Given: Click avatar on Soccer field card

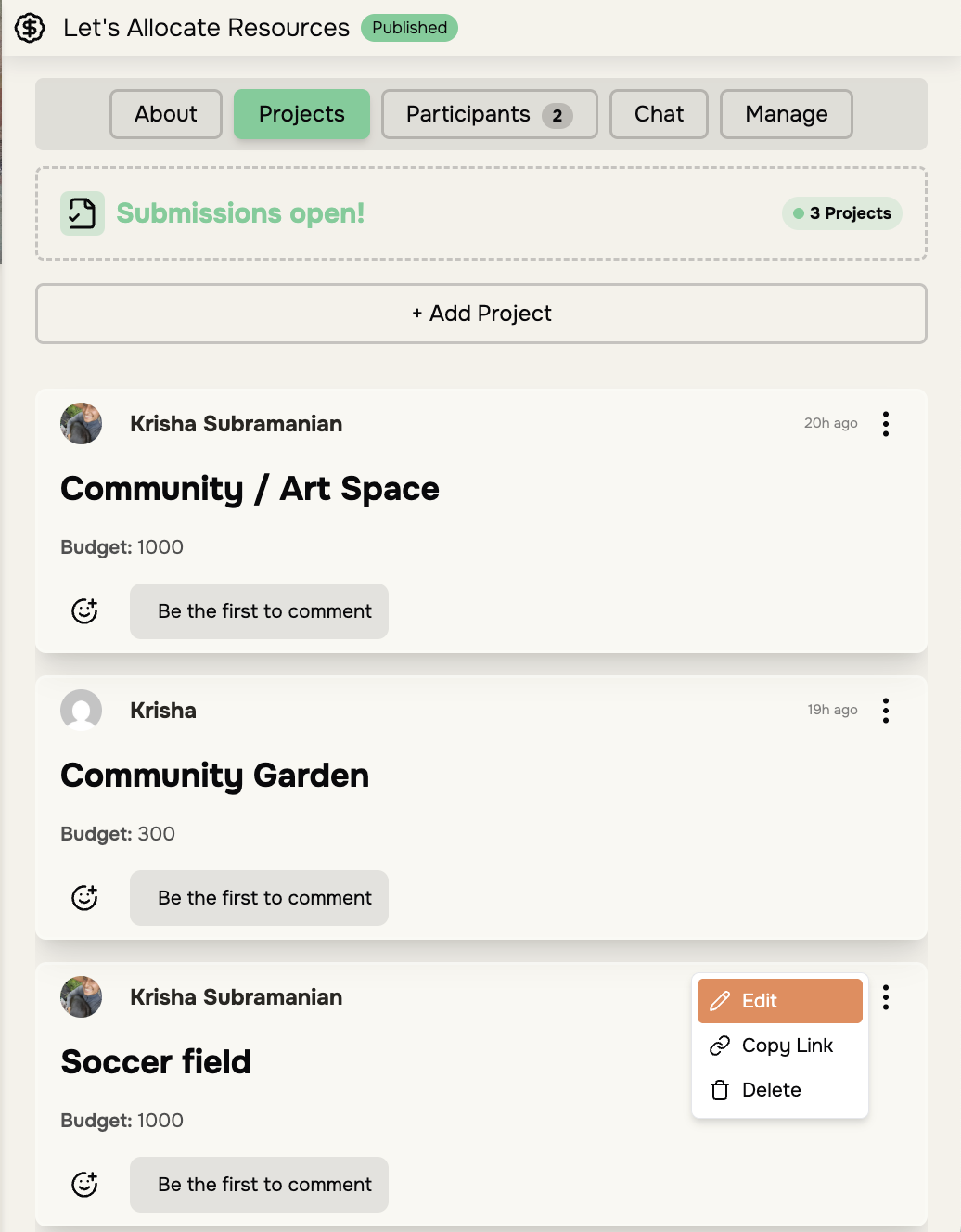Looking at the screenshot, I should (x=82, y=997).
